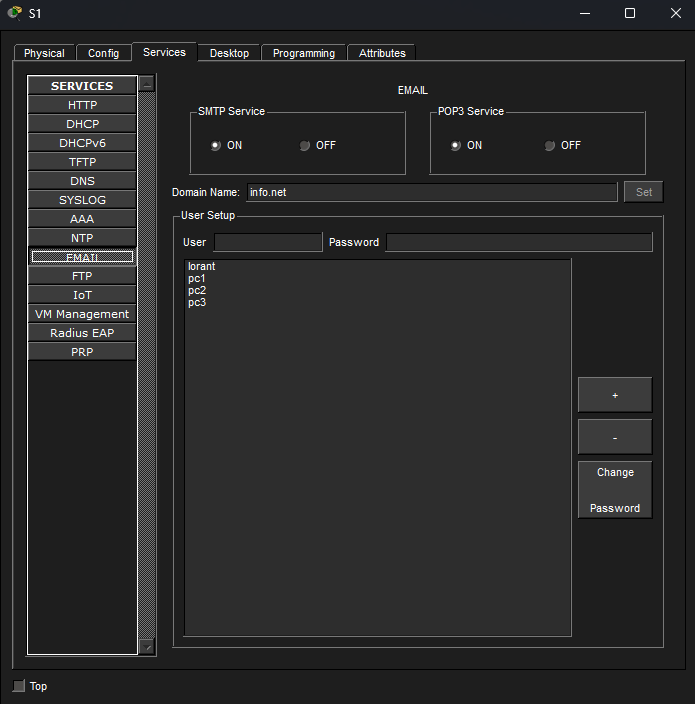695x704 pixels.
Task: Open the TFTP service
Action: tap(82, 162)
